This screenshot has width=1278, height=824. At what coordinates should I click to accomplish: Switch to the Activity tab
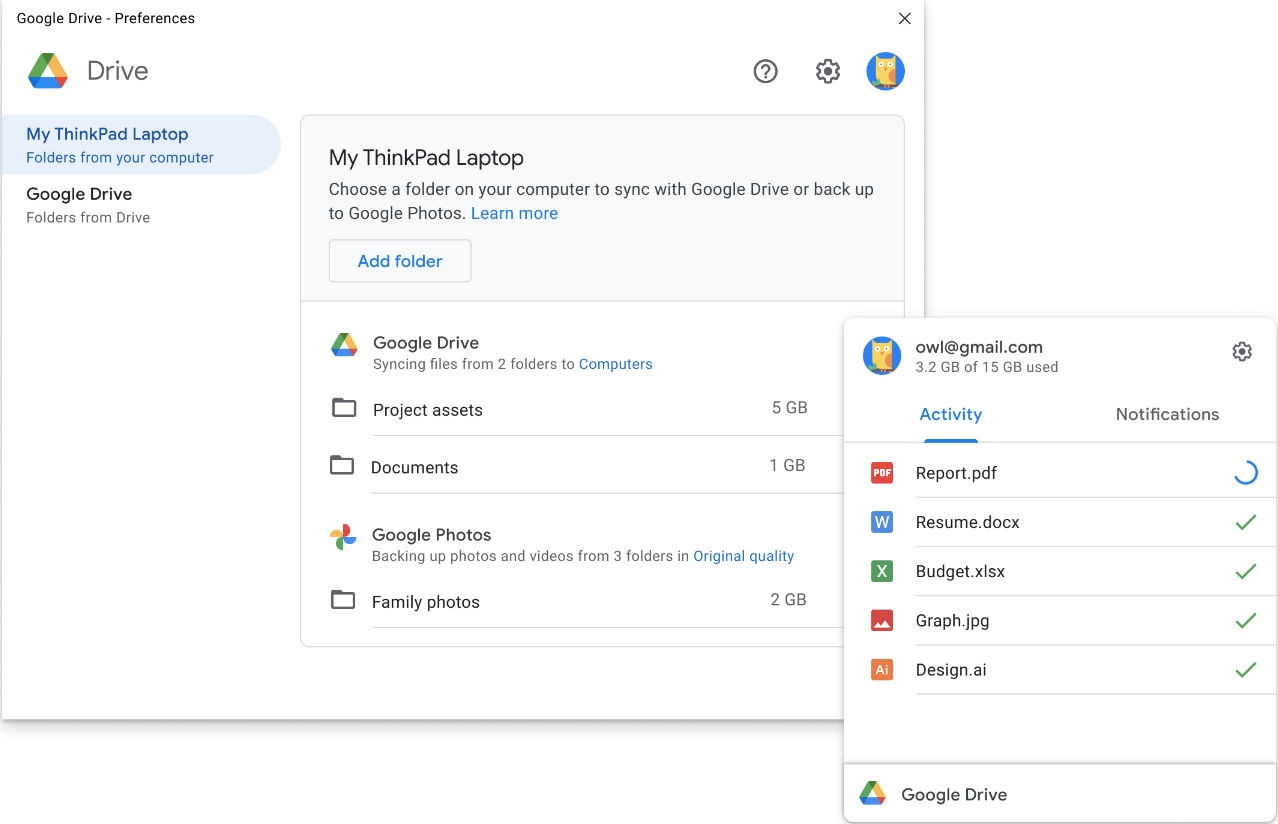click(950, 414)
